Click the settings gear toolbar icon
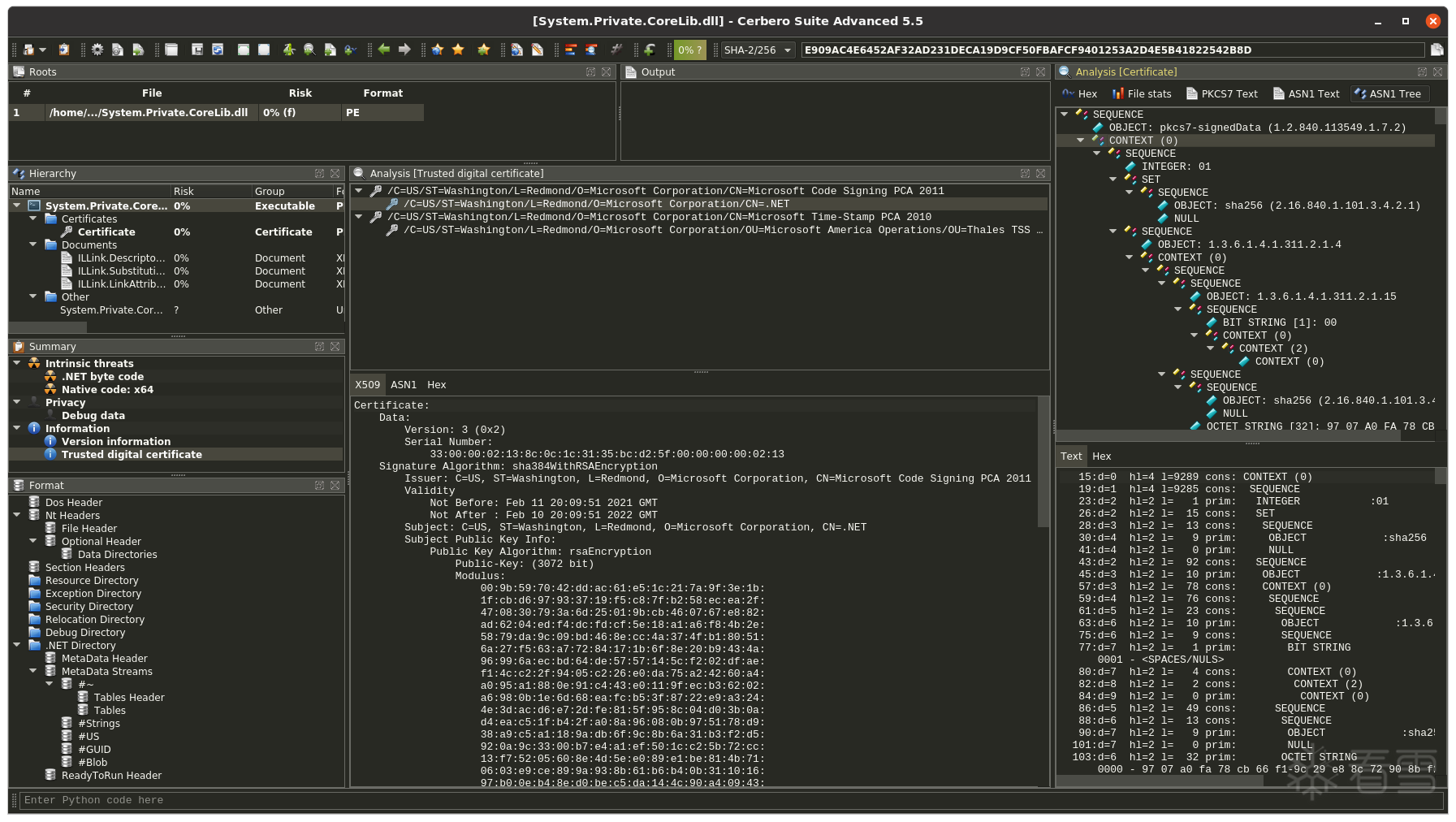The width and height of the screenshot is (1456, 822). click(97, 50)
